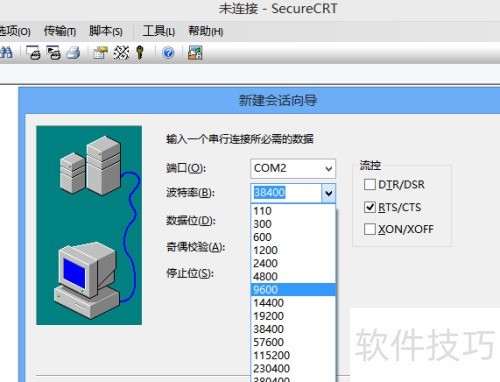
Task: Click the grey printer icon
Action: click(73, 53)
